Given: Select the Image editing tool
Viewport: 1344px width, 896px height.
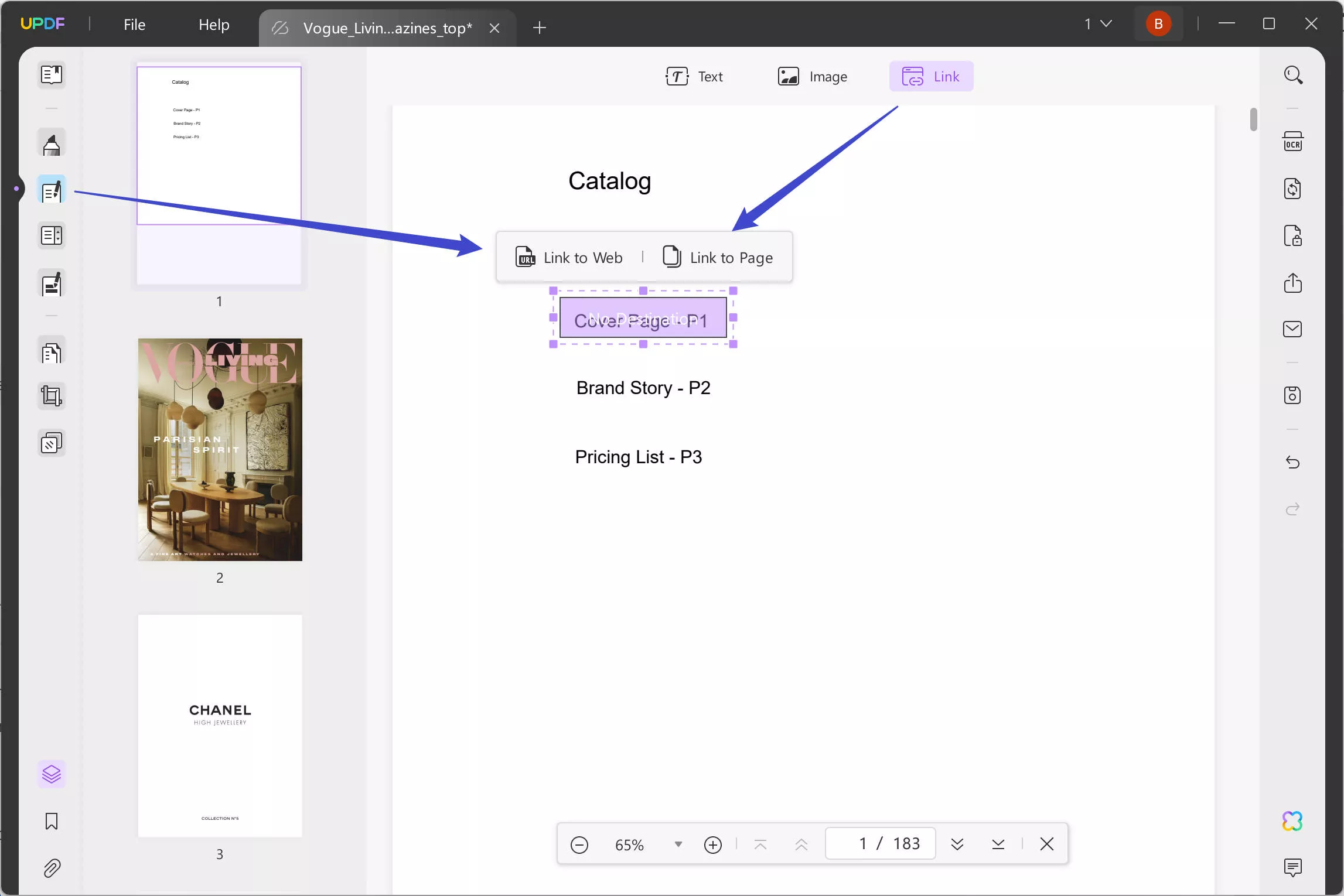Looking at the screenshot, I should point(813,76).
